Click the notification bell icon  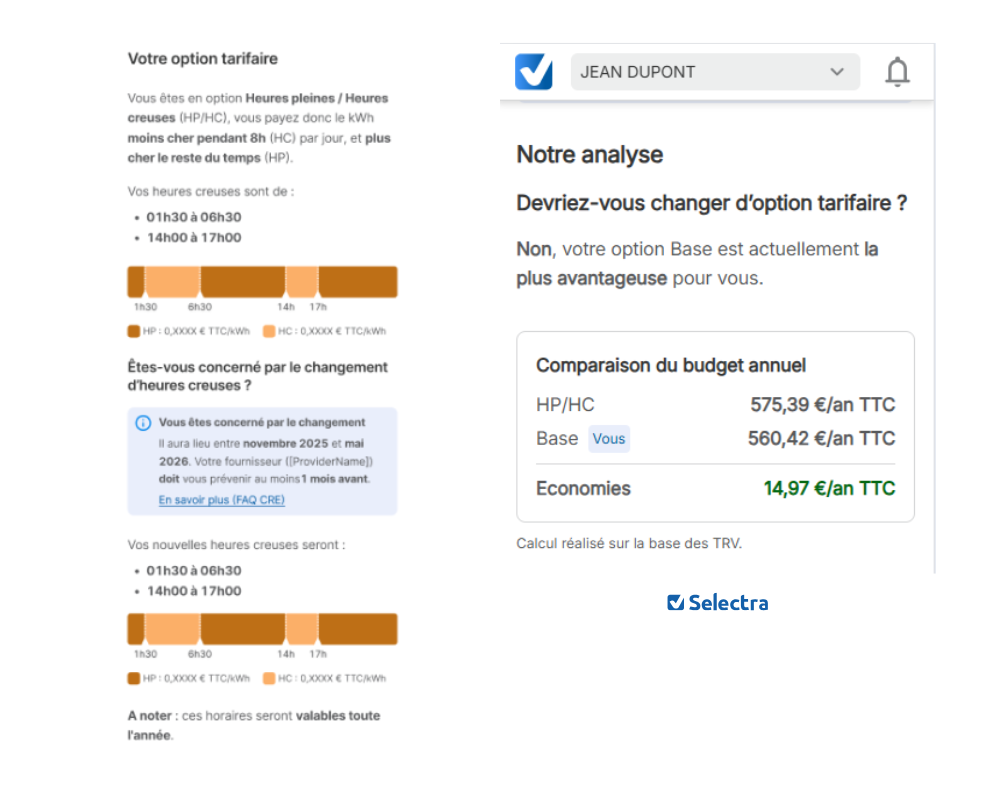click(897, 71)
